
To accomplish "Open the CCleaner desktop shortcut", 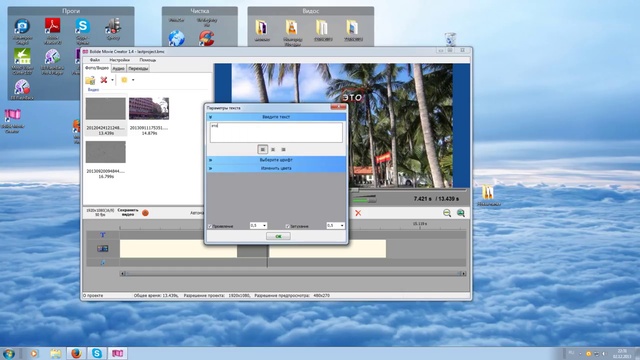I will point(207,38).
